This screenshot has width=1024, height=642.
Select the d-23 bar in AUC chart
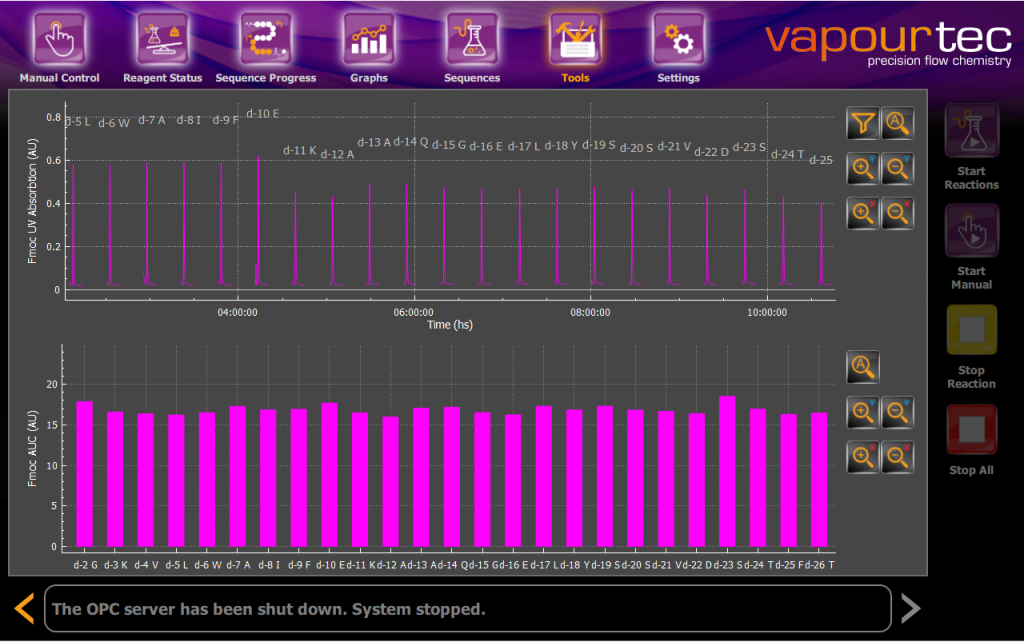click(727, 471)
